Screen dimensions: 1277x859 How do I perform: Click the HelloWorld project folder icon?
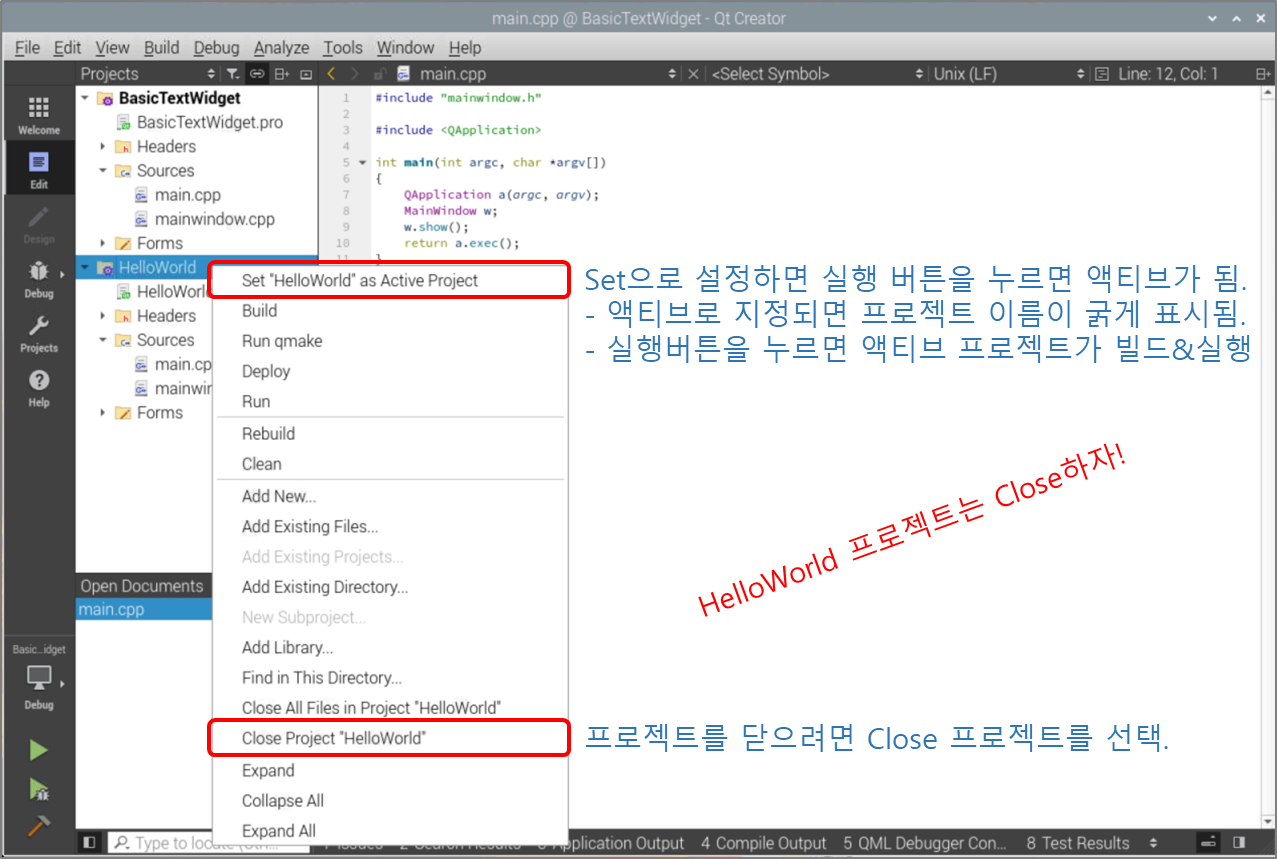point(106,268)
